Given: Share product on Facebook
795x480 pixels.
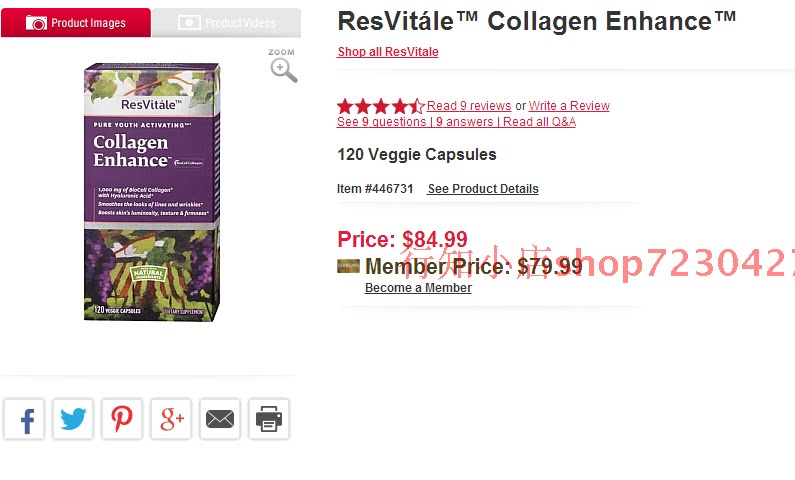Looking at the screenshot, I should point(24,419).
